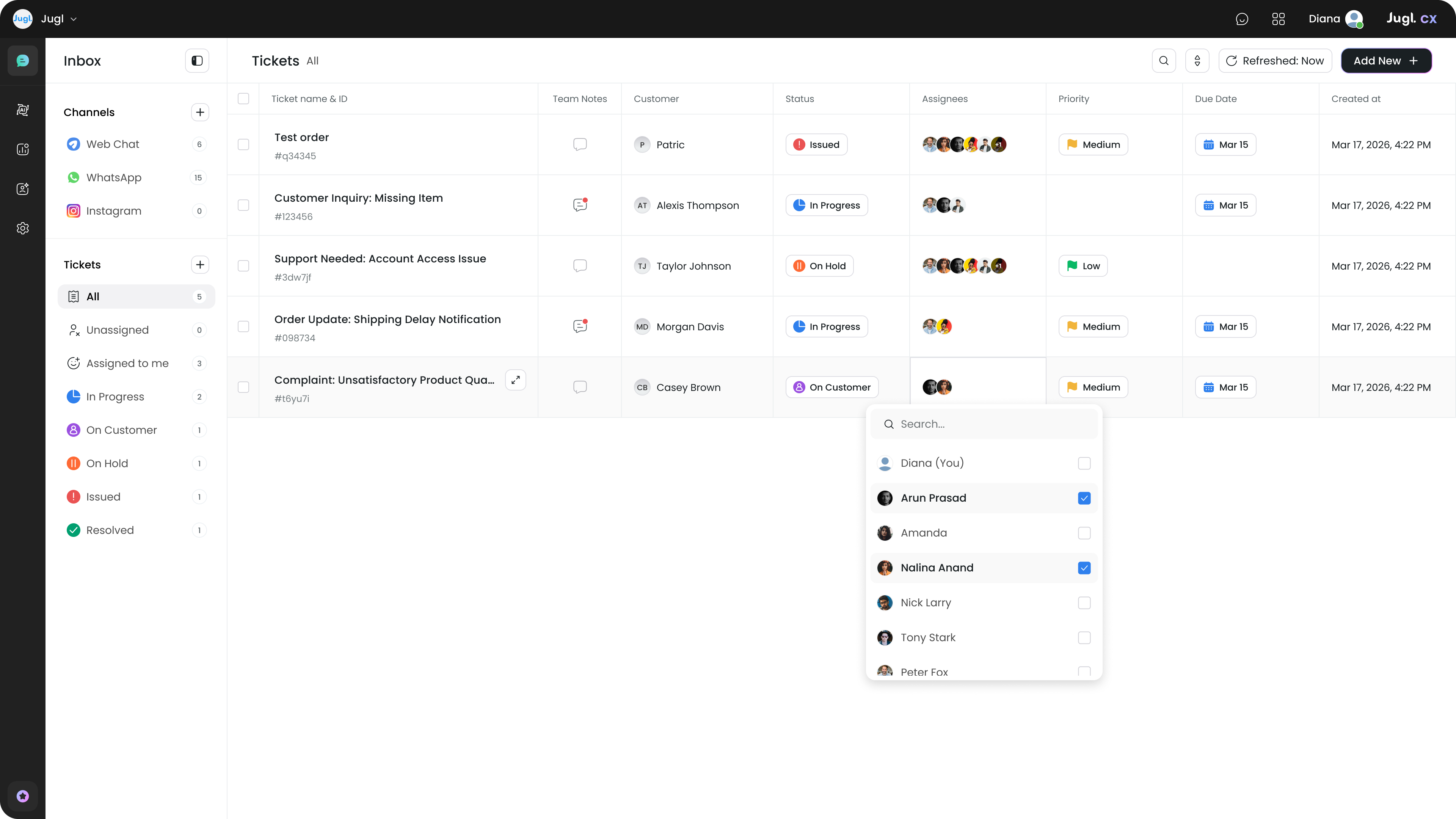Check Diana (You) as assignee
This screenshot has height=819, width=1456.
click(x=1084, y=463)
